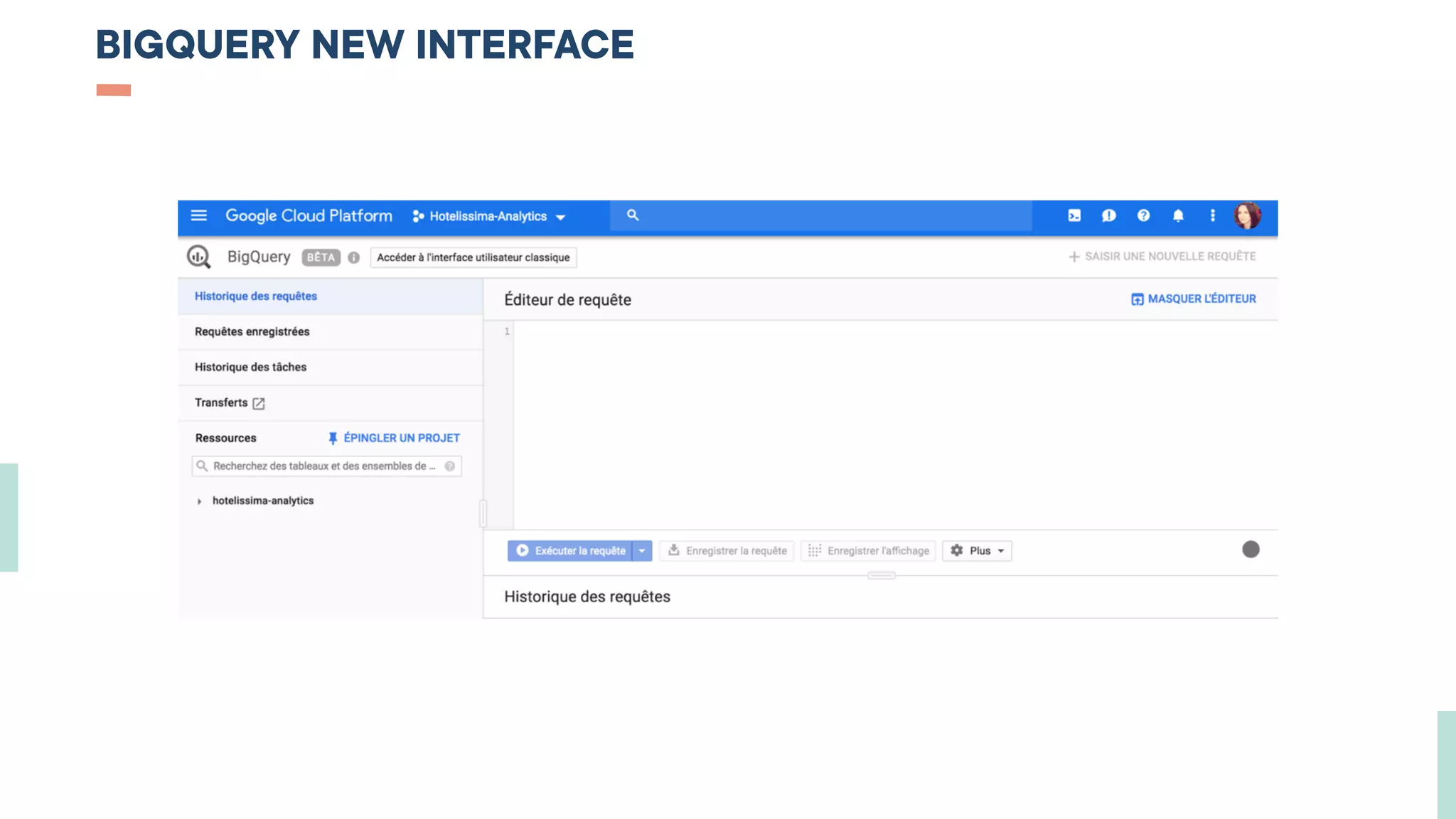Viewport: 1456px width, 819px height.
Task: Focus the top blue search field
Action: tap(821, 215)
